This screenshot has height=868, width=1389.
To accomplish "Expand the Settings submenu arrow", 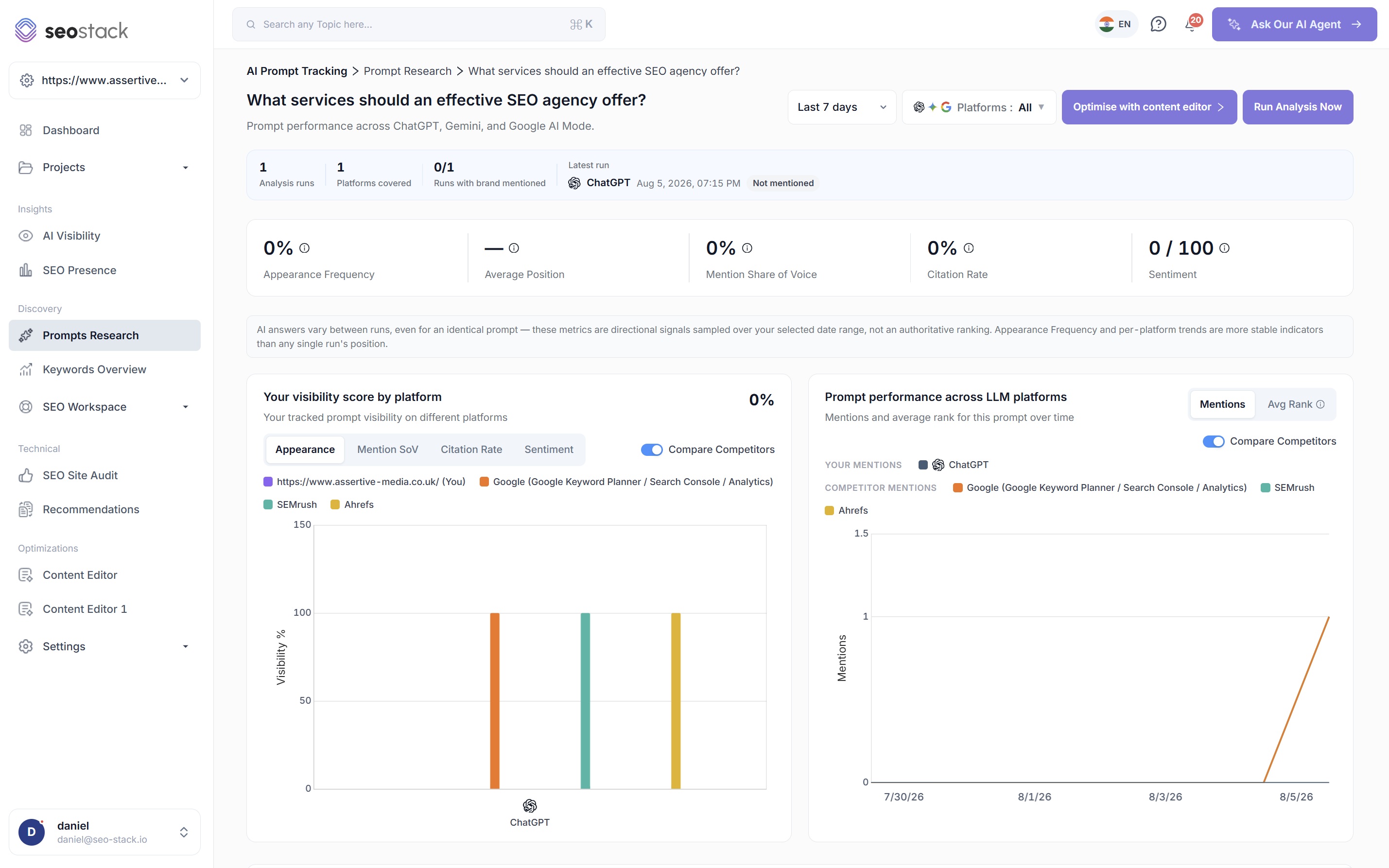I will point(185,646).
